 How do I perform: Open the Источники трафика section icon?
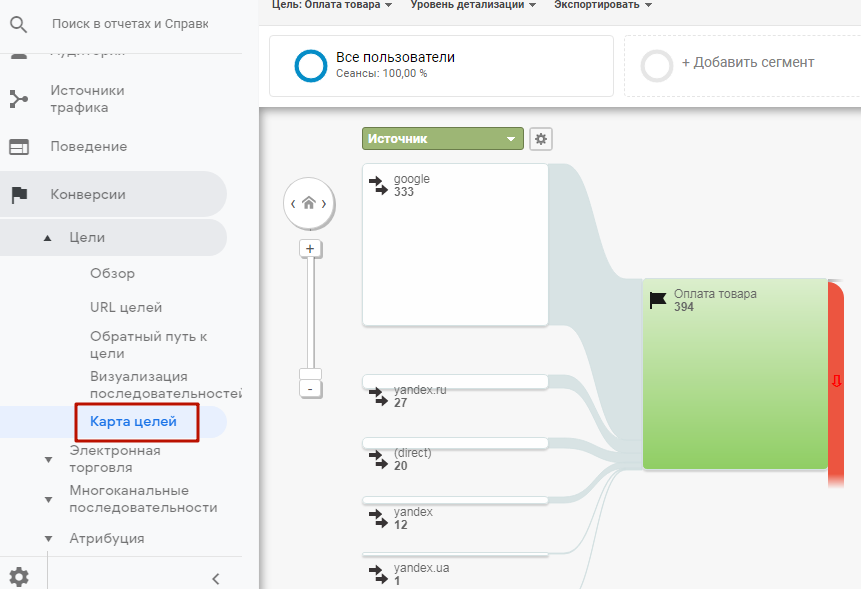tap(19, 99)
